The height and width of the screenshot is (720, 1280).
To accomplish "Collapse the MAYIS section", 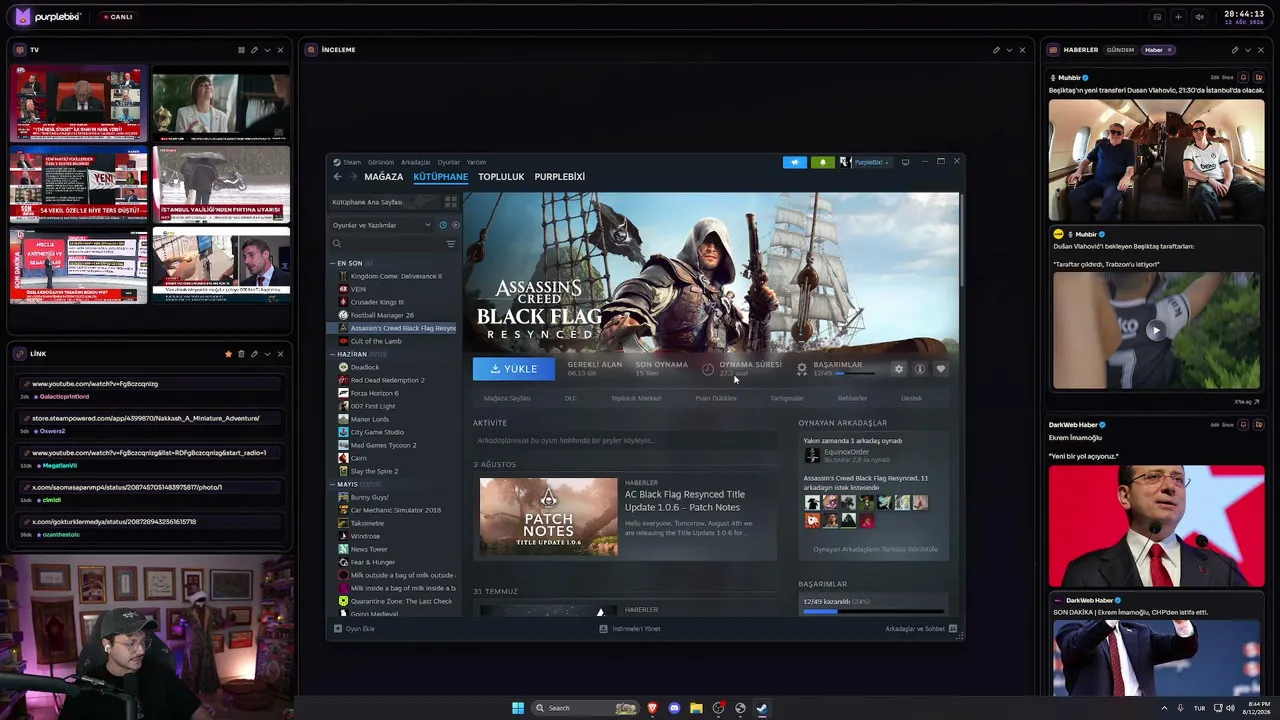I will click(333, 484).
